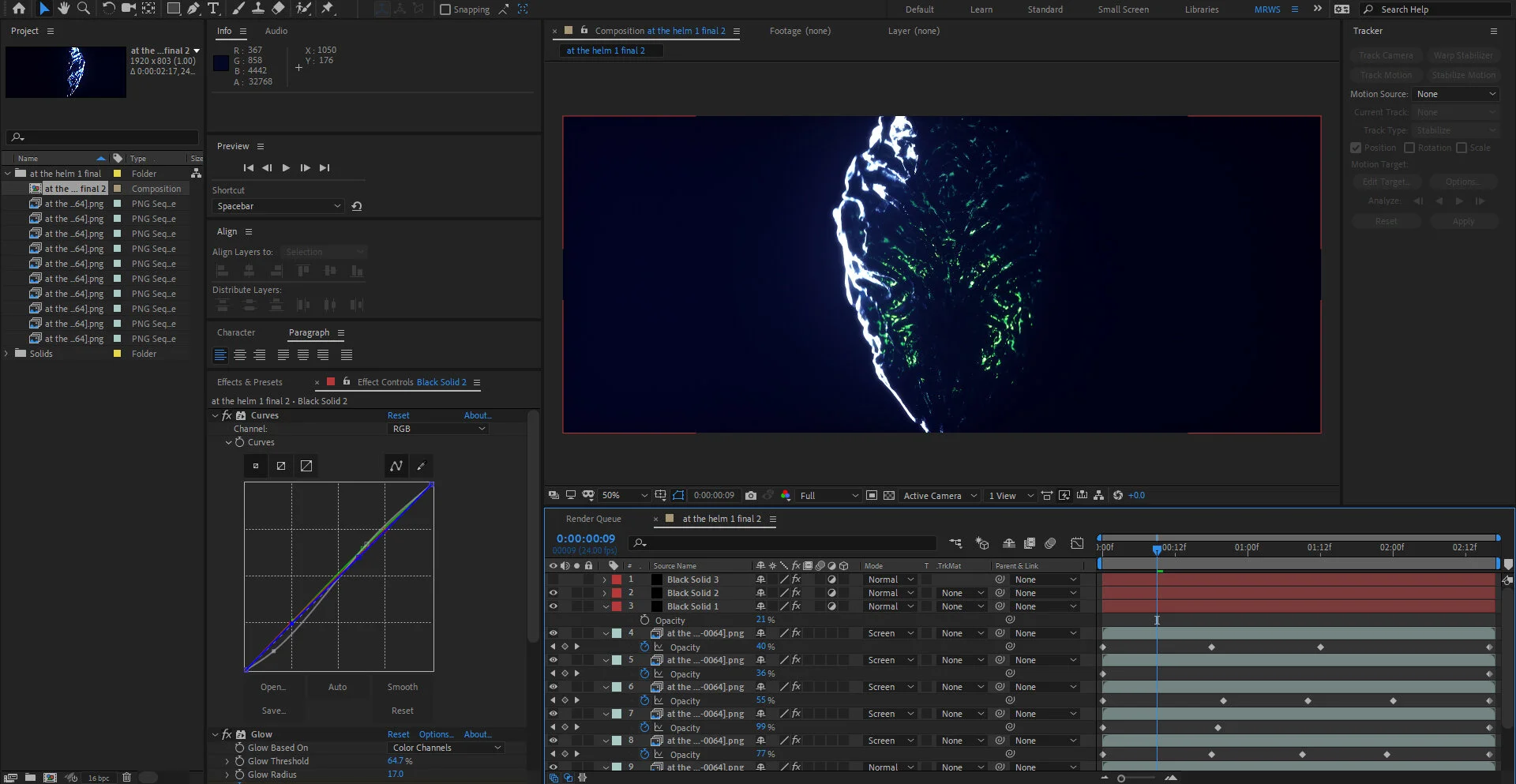Select the Type tool
This screenshot has width=1516, height=784.
[213, 9]
